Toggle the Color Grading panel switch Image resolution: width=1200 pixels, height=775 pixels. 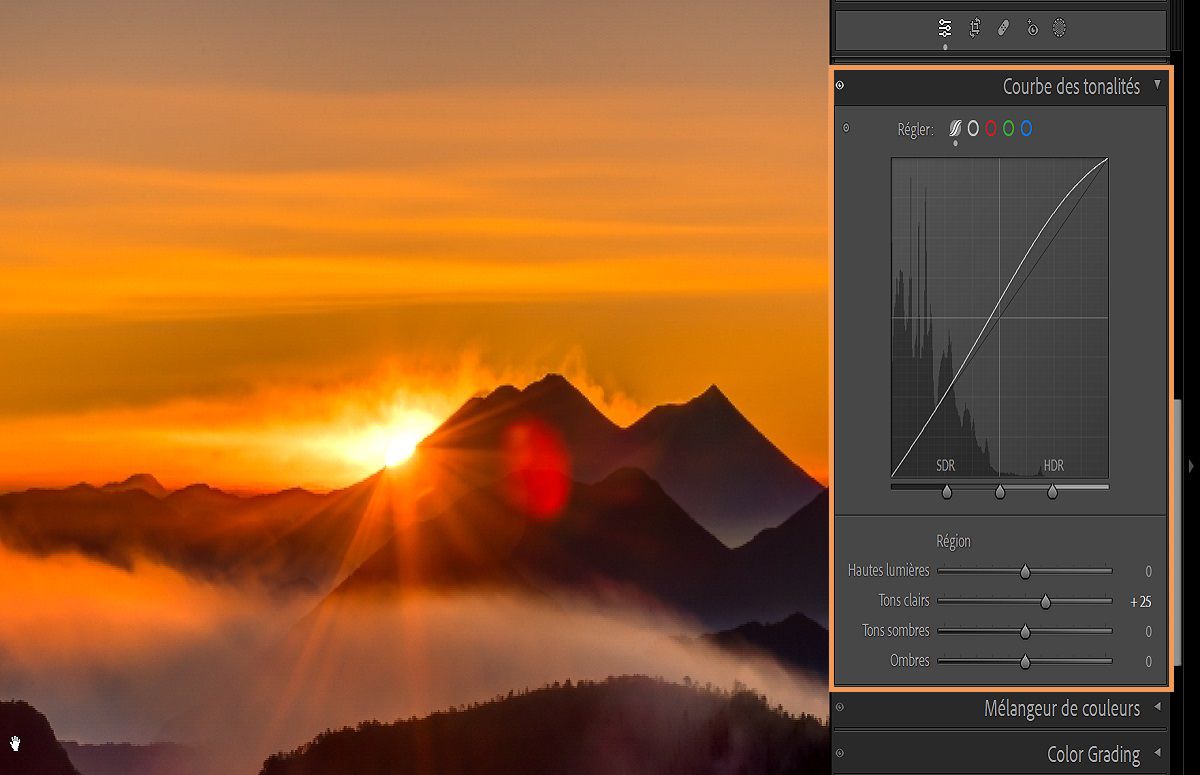[840, 753]
